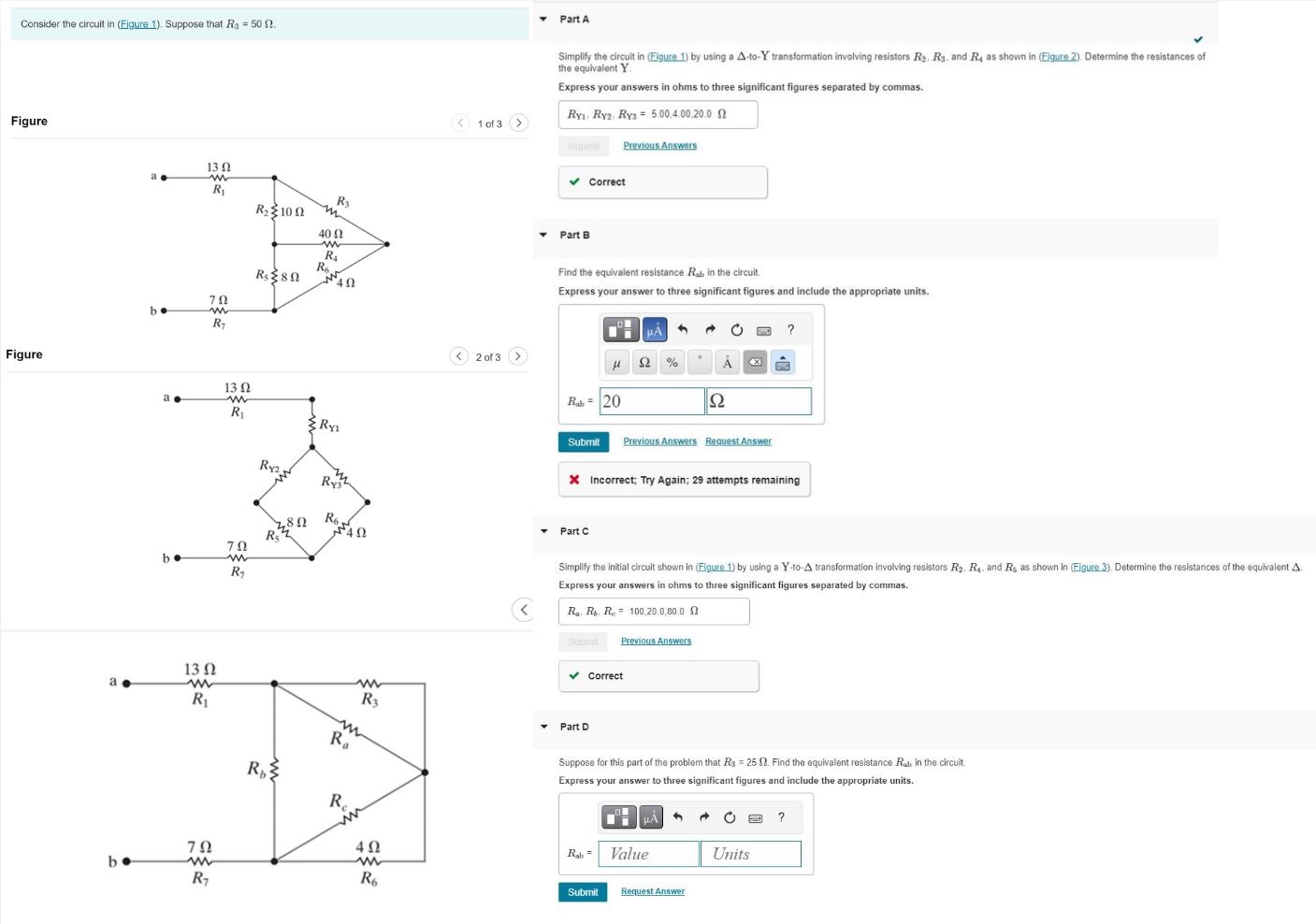Screen dimensions: 1316x924
Task: Insert the Å symbol from the symbols row
Action: pyautogui.click(x=727, y=363)
